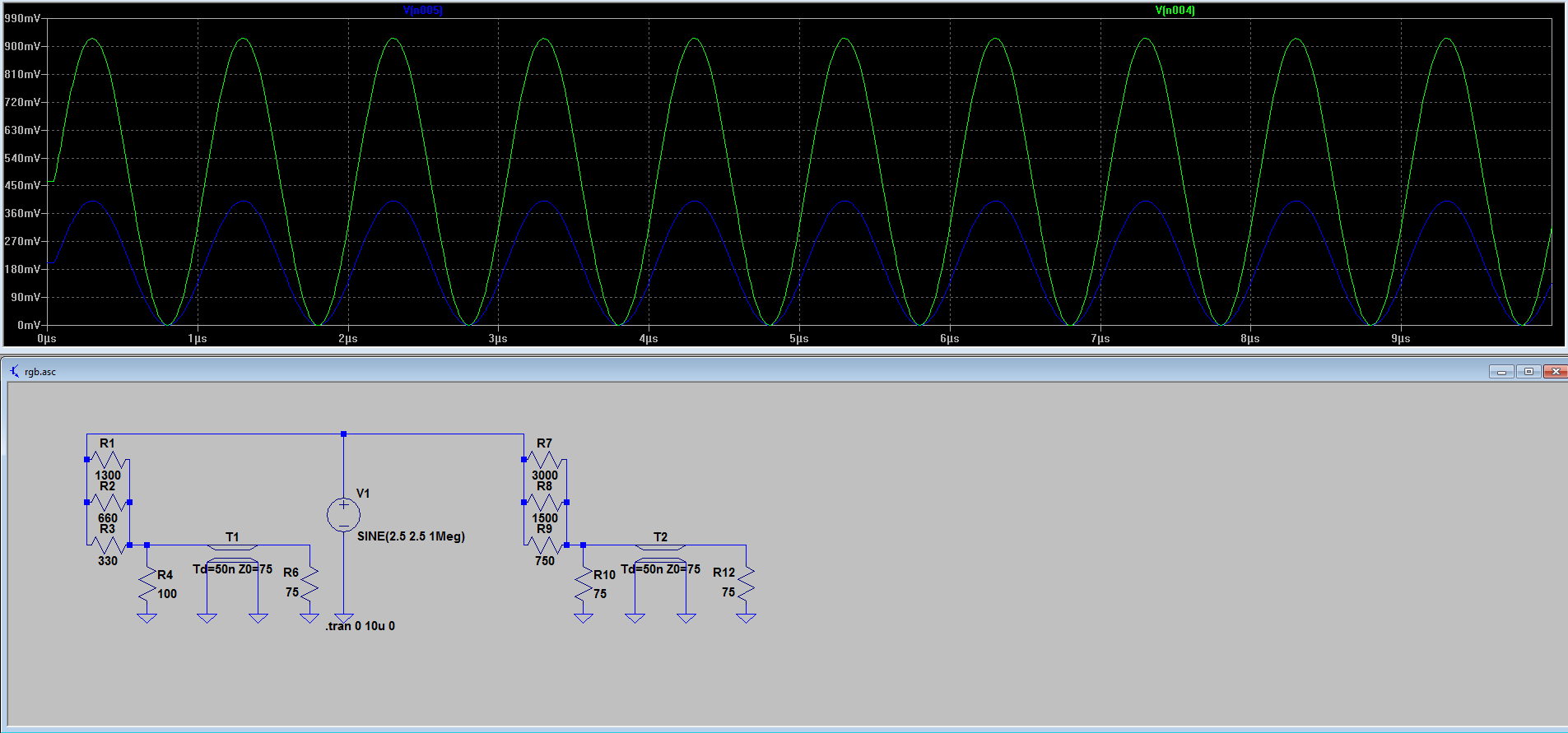Restore the rgb.asc schematic window size

(x=1528, y=372)
